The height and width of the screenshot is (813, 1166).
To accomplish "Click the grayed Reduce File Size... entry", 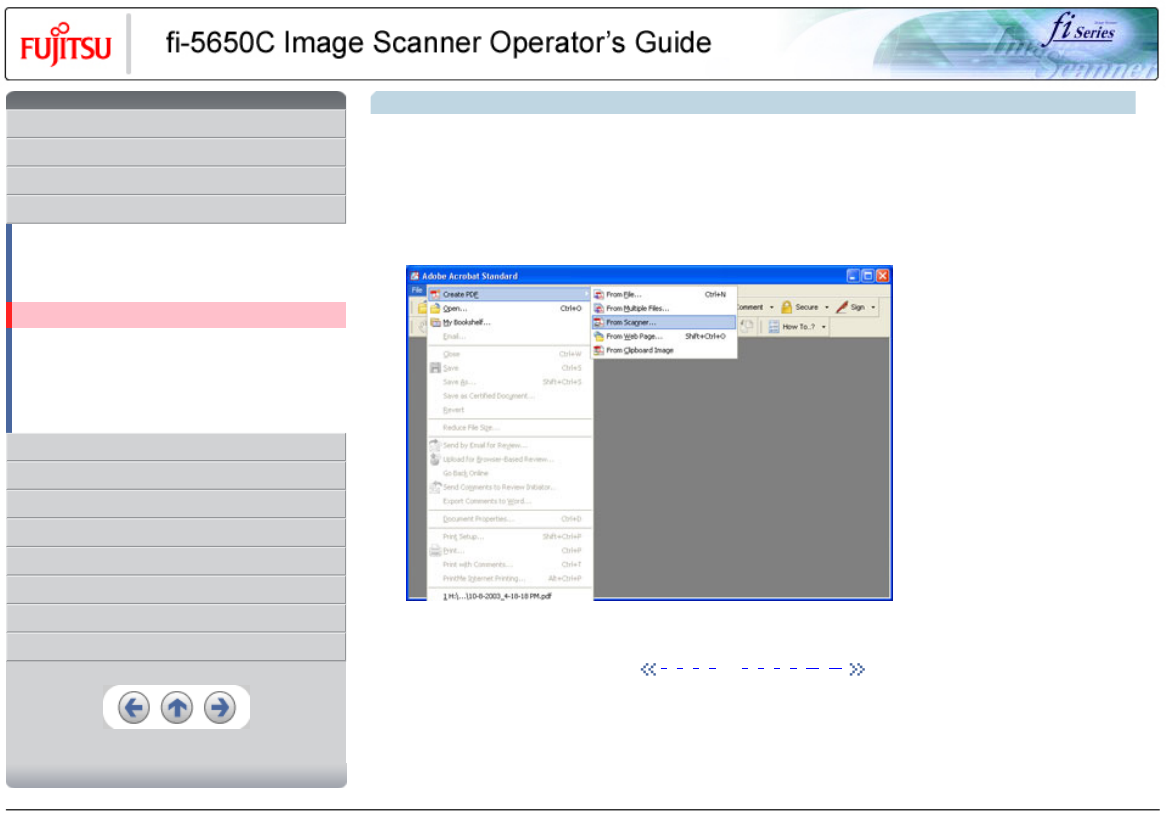I will (509, 428).
